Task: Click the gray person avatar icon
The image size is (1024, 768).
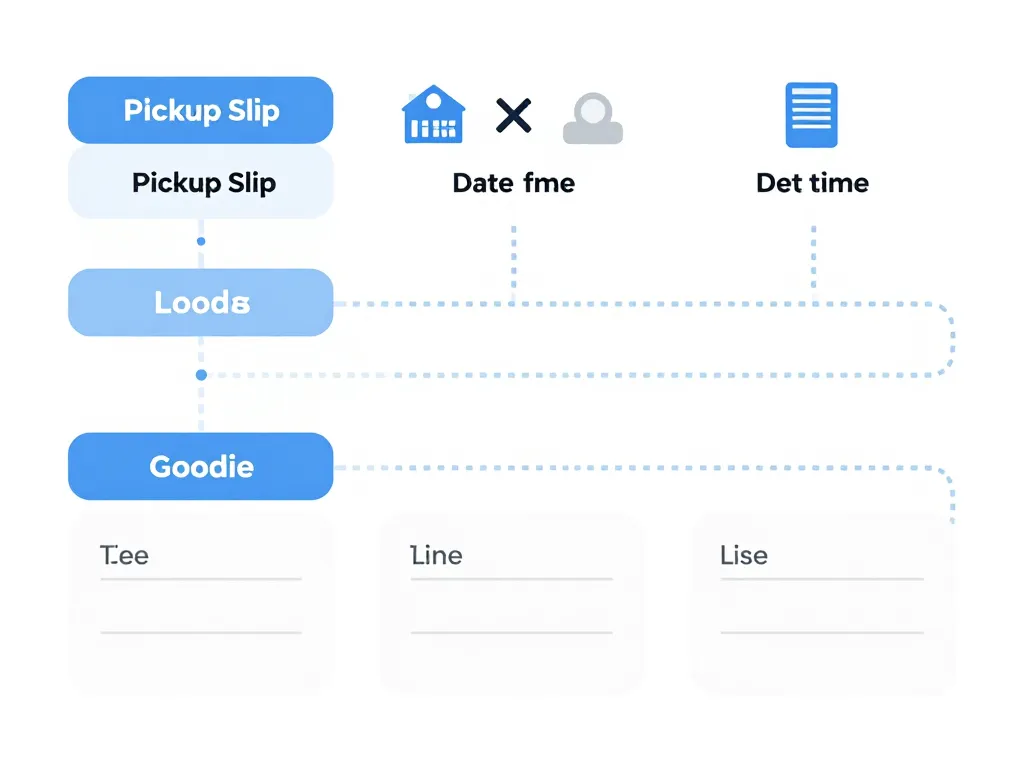Action: point(592,118)
